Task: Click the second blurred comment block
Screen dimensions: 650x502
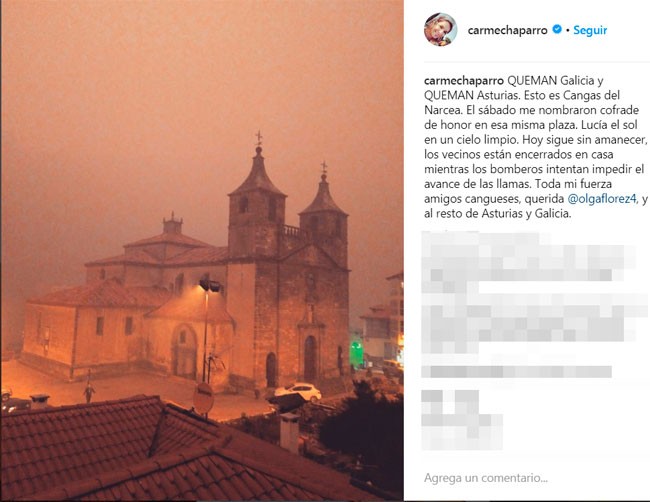Action: (x=535, y=323)
